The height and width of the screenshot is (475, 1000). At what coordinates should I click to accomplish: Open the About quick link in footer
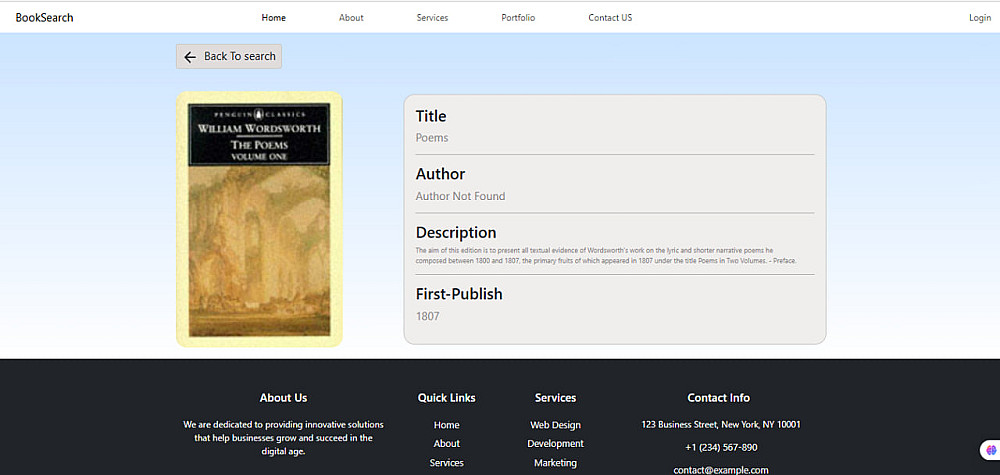[x=447, y=444]
